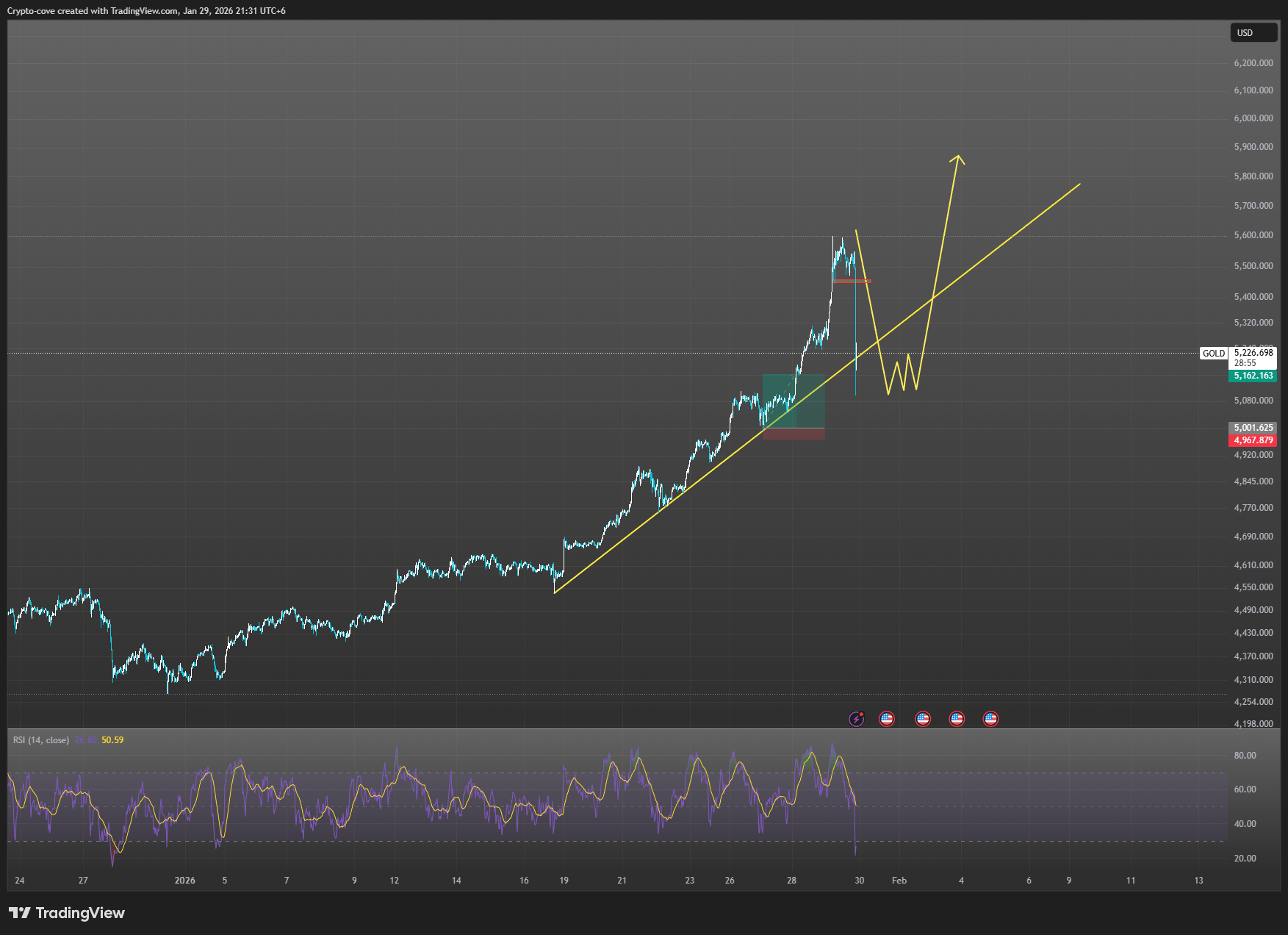This screenshot has height=935, width=1288.
Task: Click the date label 24 on time axis
Action: click(x=20, y=881)
